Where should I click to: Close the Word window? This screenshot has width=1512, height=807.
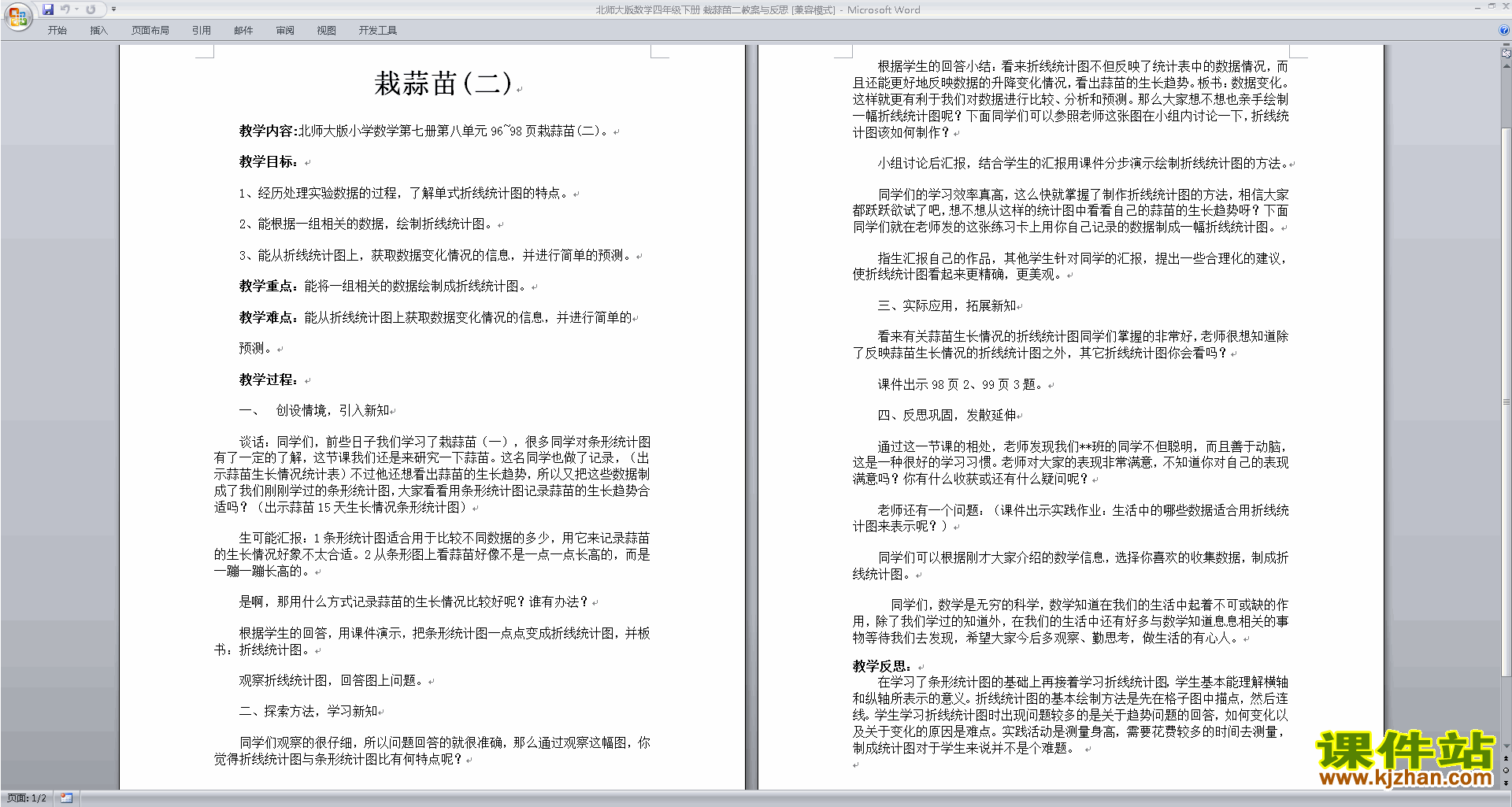coord(1505,6)
